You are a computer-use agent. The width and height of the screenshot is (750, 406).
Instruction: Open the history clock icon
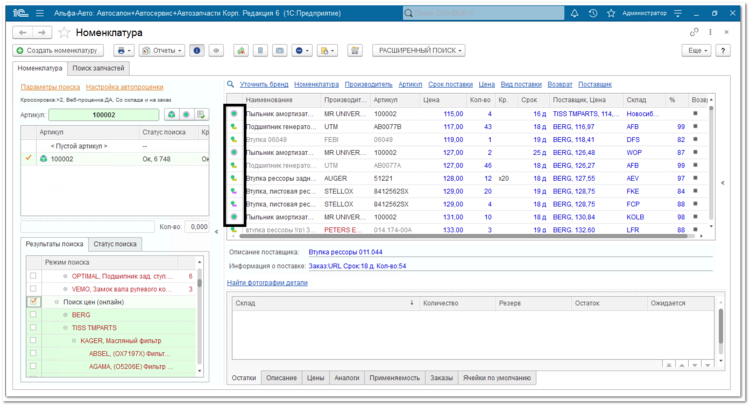(593, 13)
